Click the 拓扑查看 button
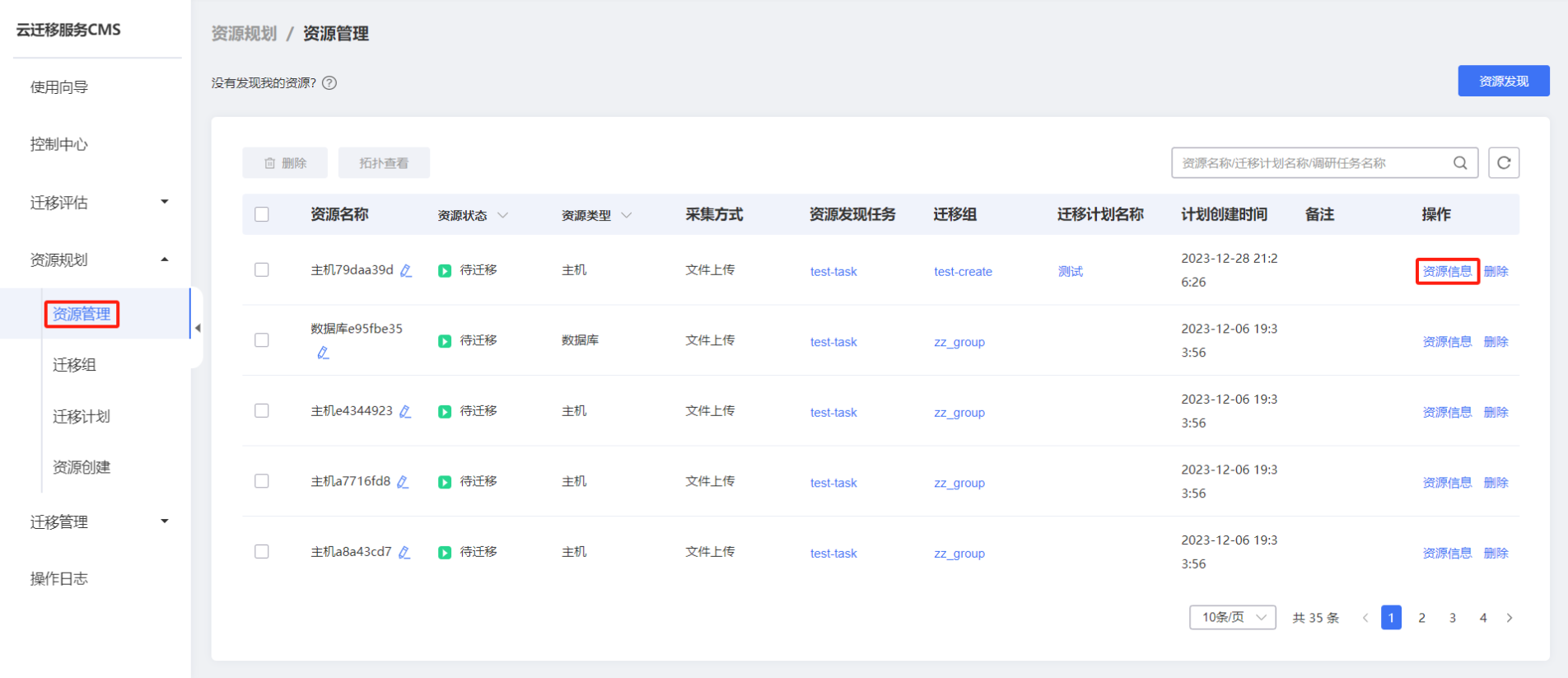This screenshot has height=678, width=1568. (x=384, y=163)
